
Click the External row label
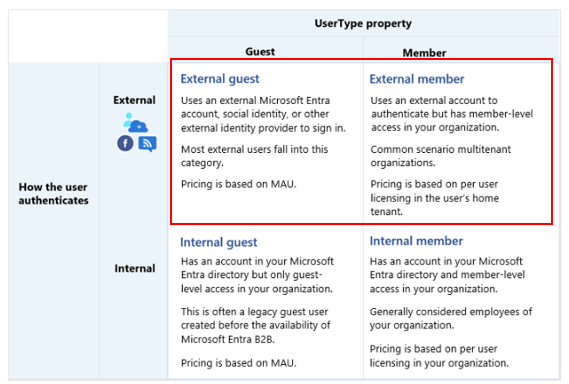(x=134, y=100)
